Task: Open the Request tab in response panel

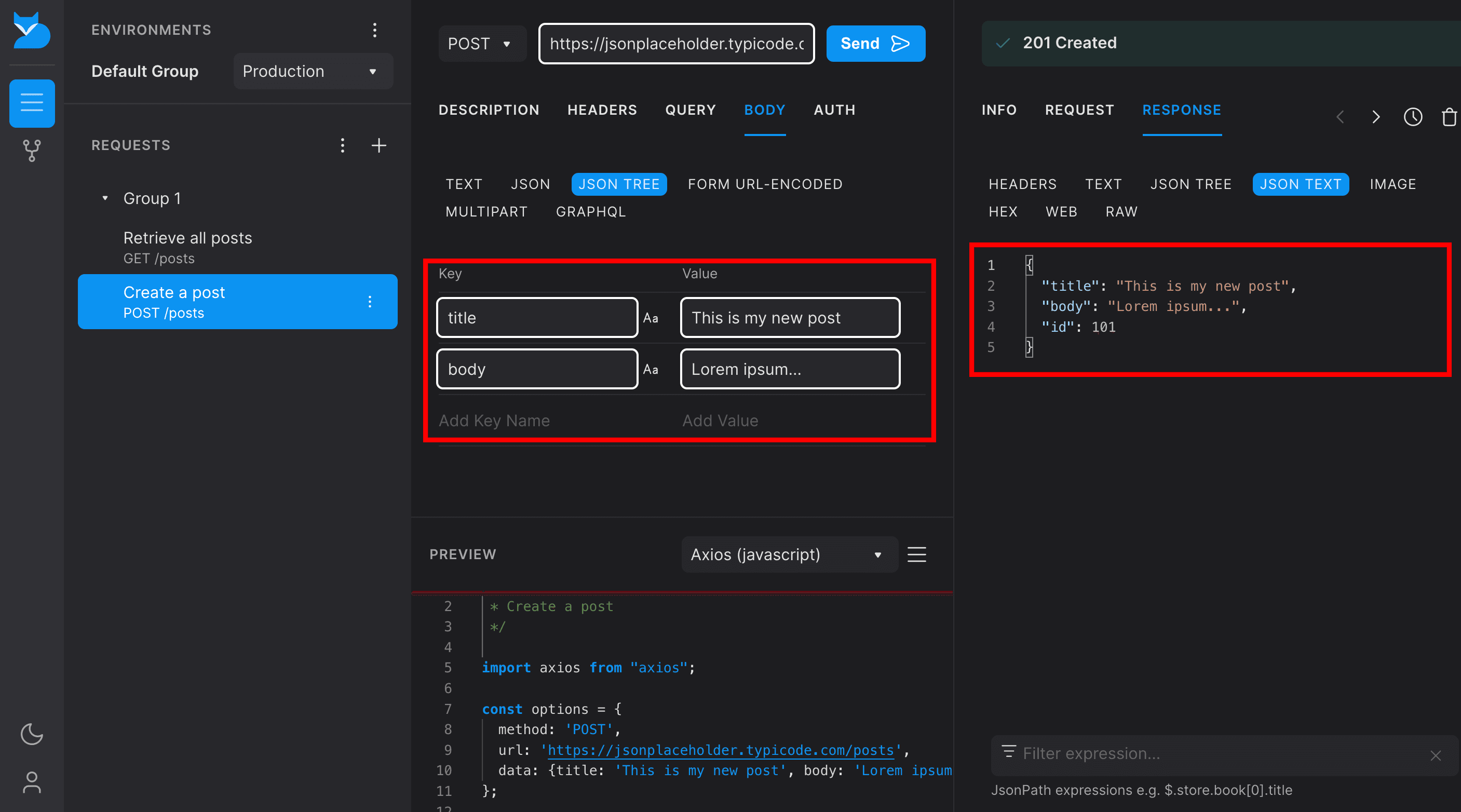Action: click(1080, 110)
